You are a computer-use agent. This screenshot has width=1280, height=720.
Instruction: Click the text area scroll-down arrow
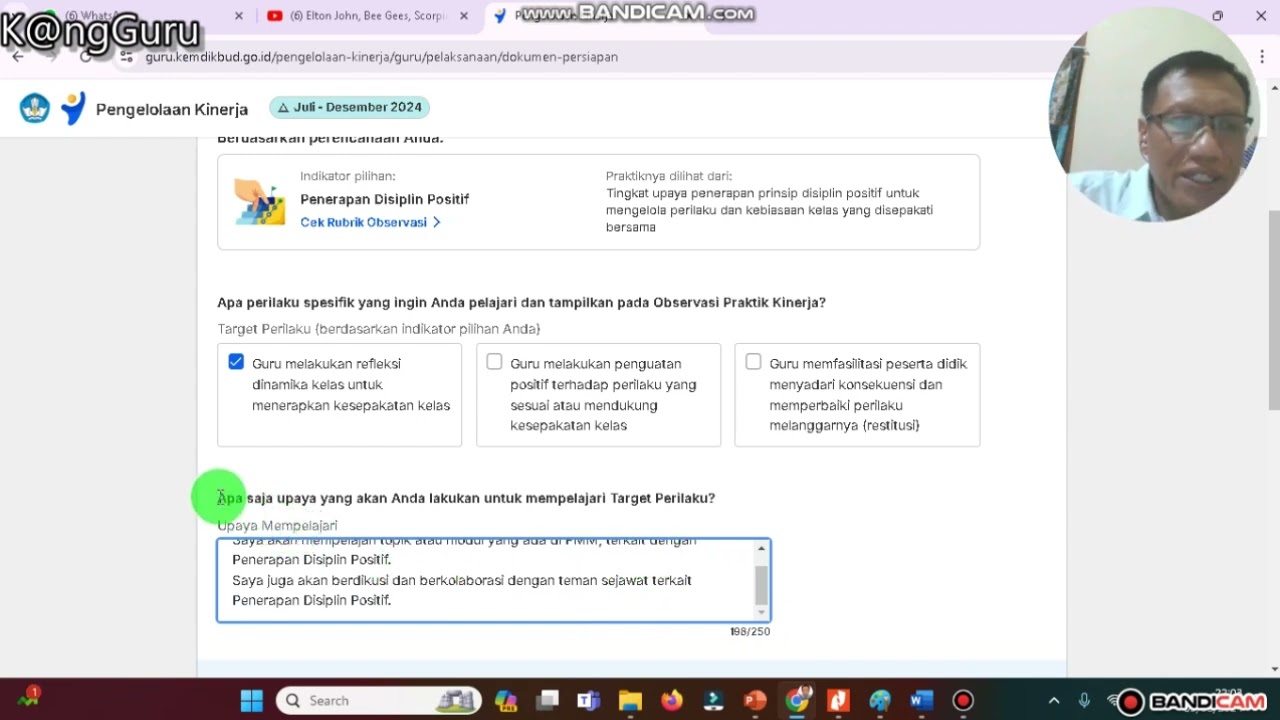pos(762,612)
